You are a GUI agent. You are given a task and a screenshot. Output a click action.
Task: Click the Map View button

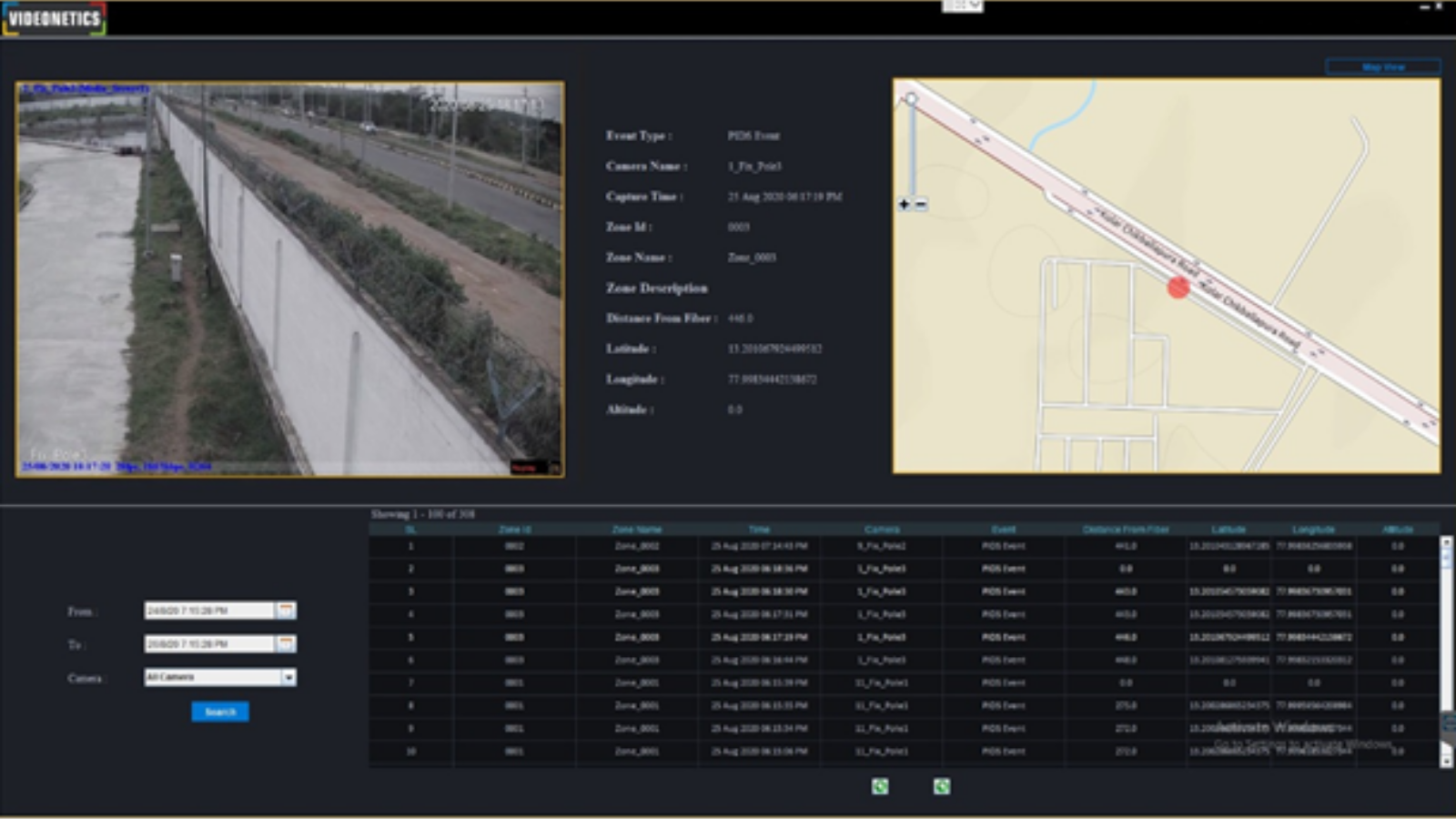1383,67
